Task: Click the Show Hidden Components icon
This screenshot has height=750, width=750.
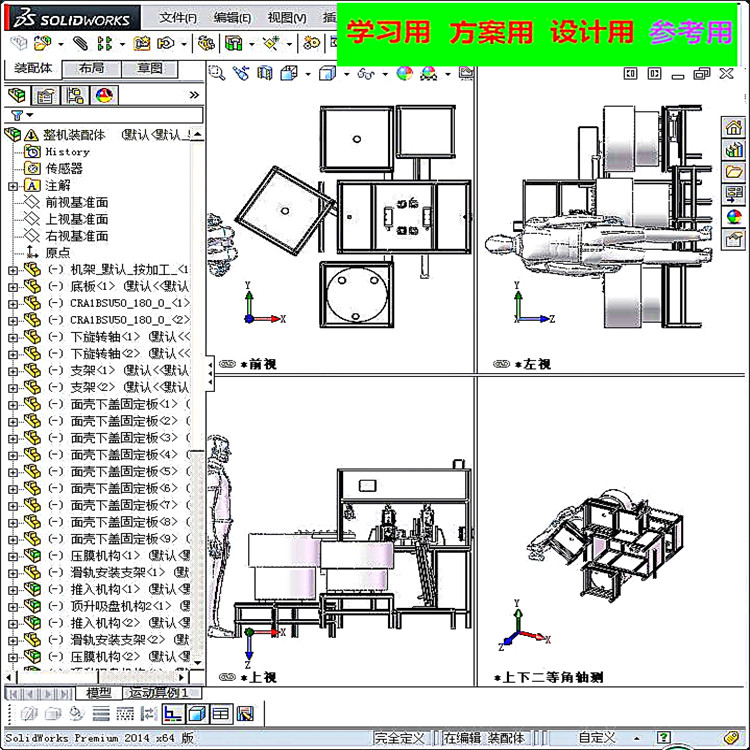Action: (207, 44)
